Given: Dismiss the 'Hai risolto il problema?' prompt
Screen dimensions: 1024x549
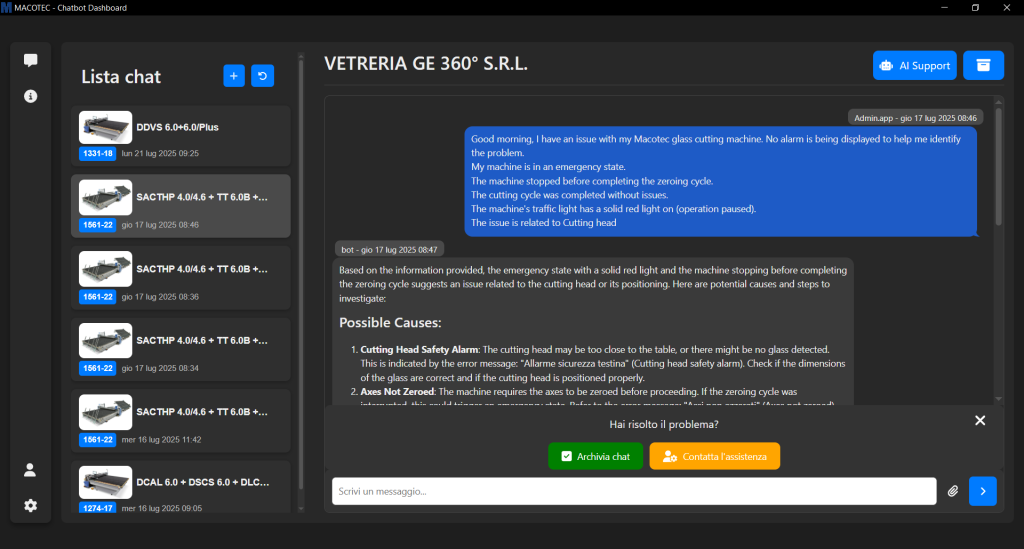Looking at the screenshot, I should point(980,420).
